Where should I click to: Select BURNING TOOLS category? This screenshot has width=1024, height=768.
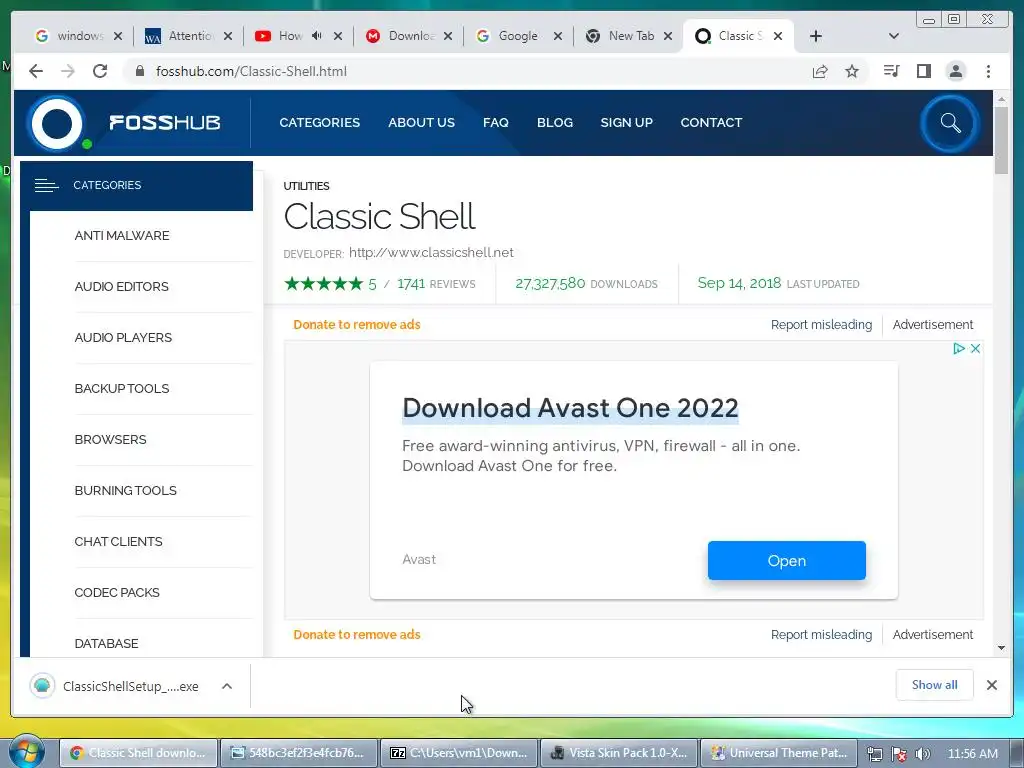[x=125, y=490]
